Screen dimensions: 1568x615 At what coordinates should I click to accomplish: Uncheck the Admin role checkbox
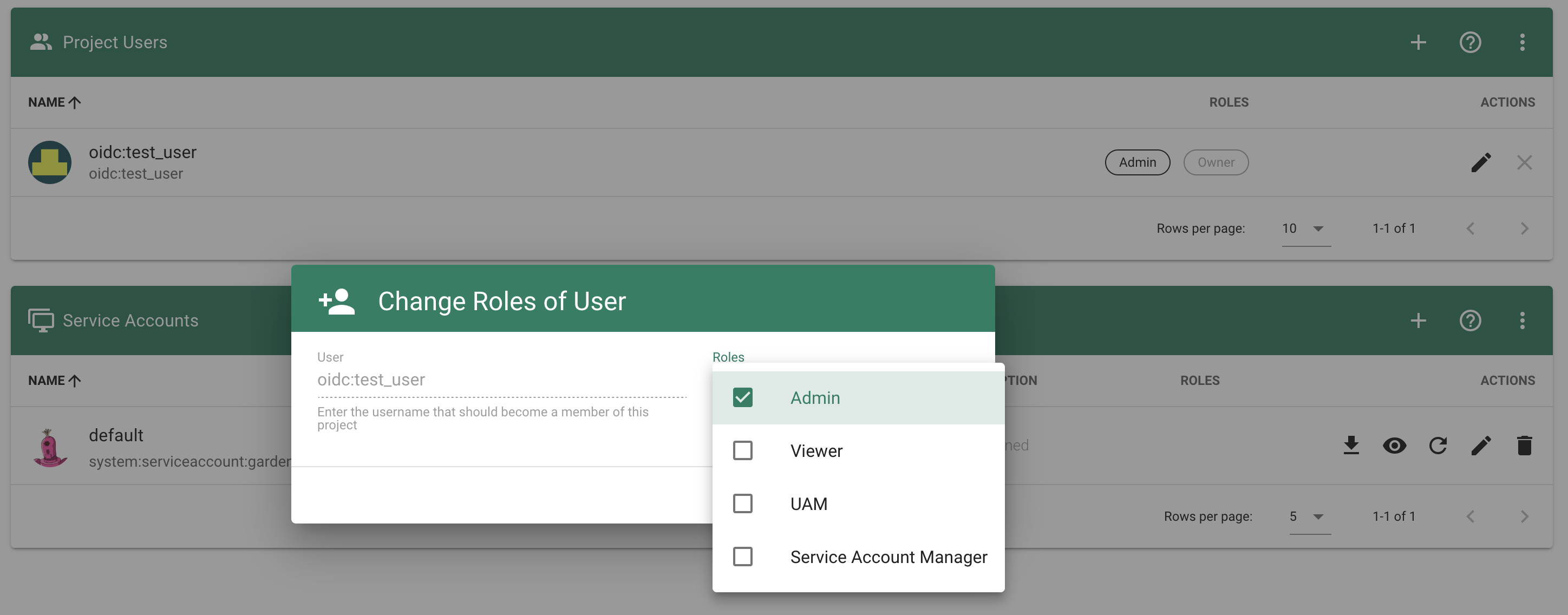(x=743, y=397)
